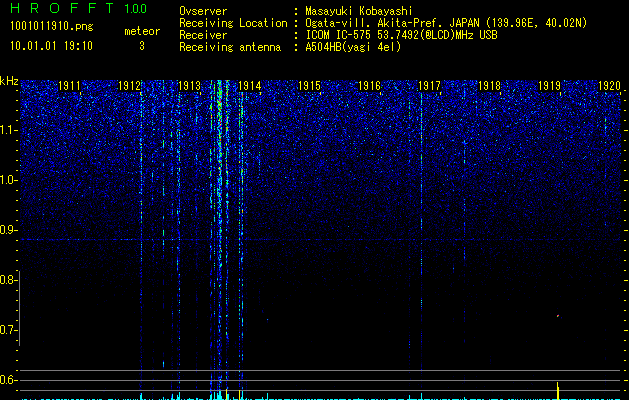Screen dimensions: 629x400
Task: Click the yellow meteor detection spike near 1919
Action: tap(558, 391)
